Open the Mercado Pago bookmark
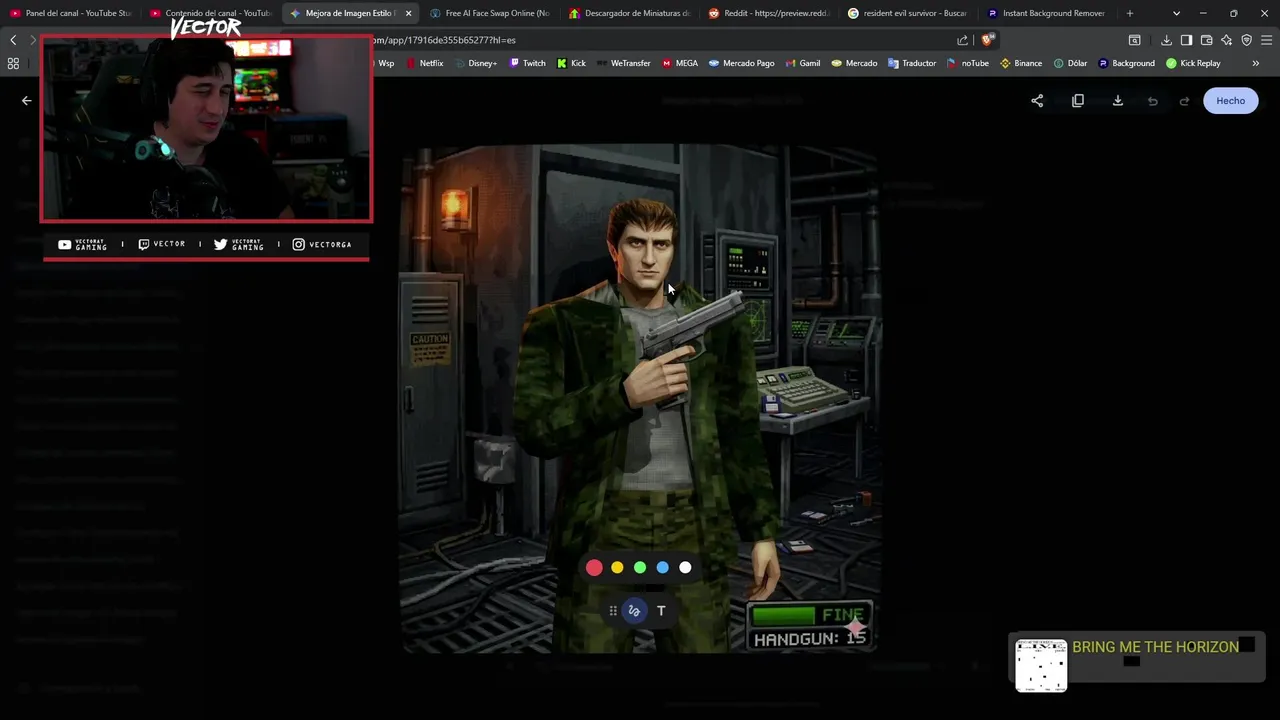1280x720 pixels. point(741,63)
